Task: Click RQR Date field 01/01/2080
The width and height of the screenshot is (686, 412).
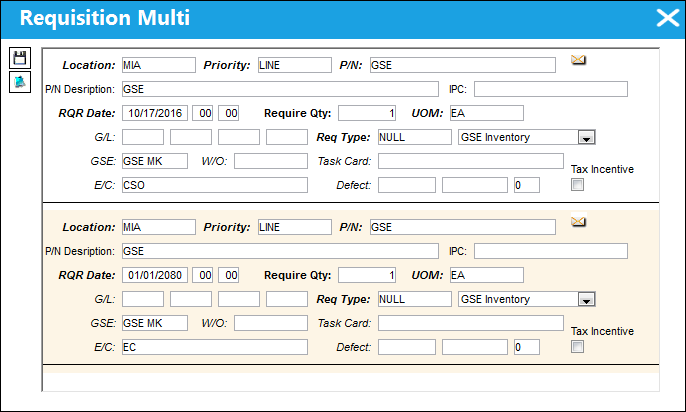Action: (x=155, y=276)
